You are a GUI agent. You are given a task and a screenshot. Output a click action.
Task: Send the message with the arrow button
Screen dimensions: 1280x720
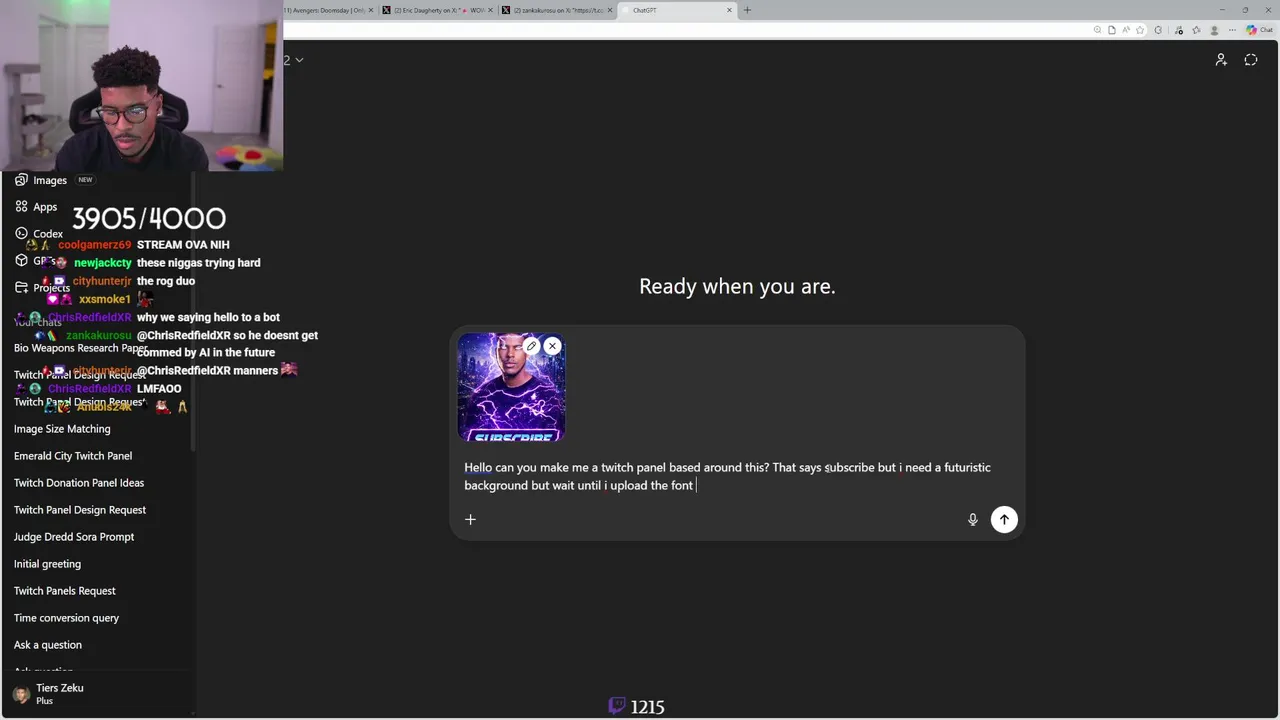tap(1004, 519)
